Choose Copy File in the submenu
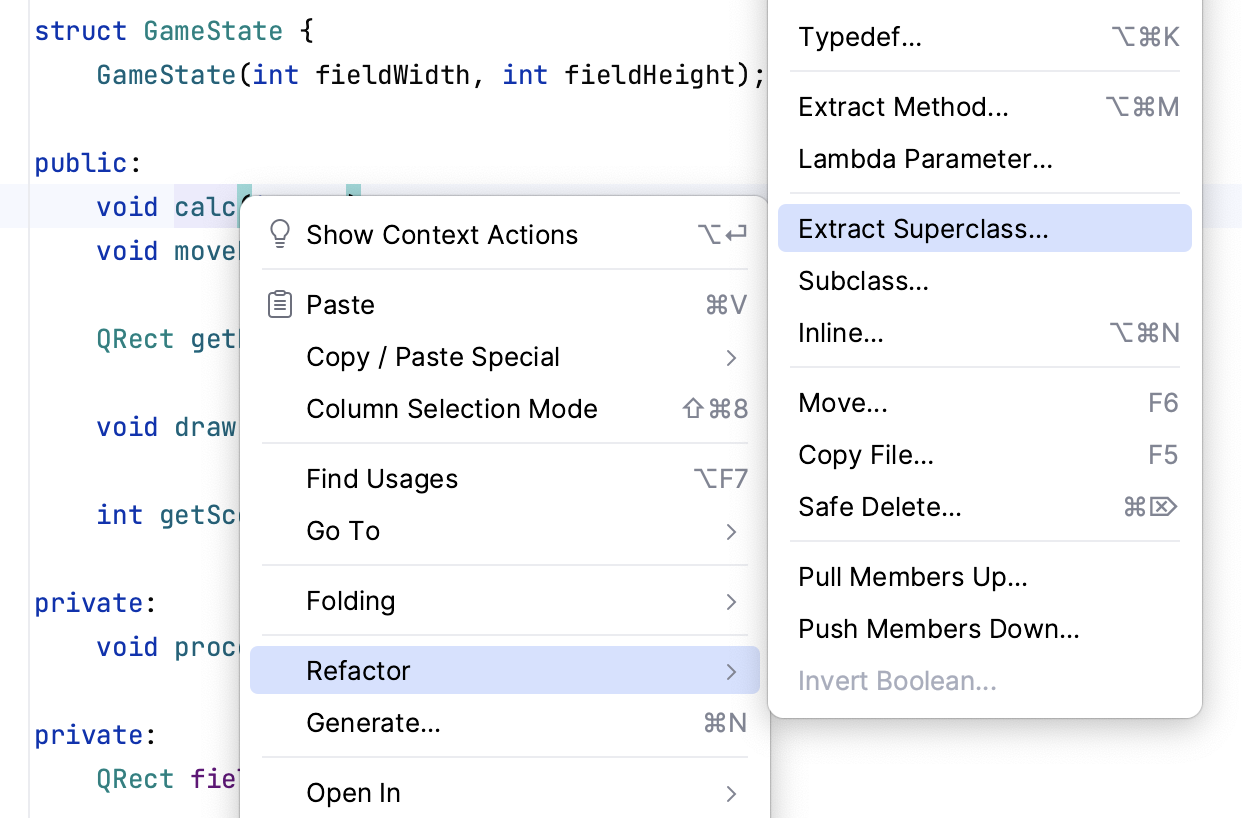This screenshot has width=1242, height=818. coord(866,455)
